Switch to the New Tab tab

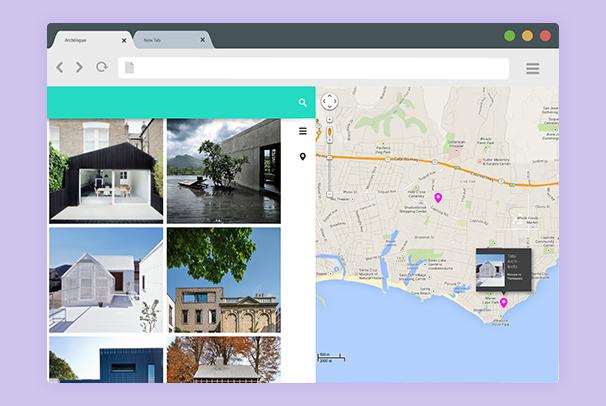pyautogui.click(x=165, y=40)
